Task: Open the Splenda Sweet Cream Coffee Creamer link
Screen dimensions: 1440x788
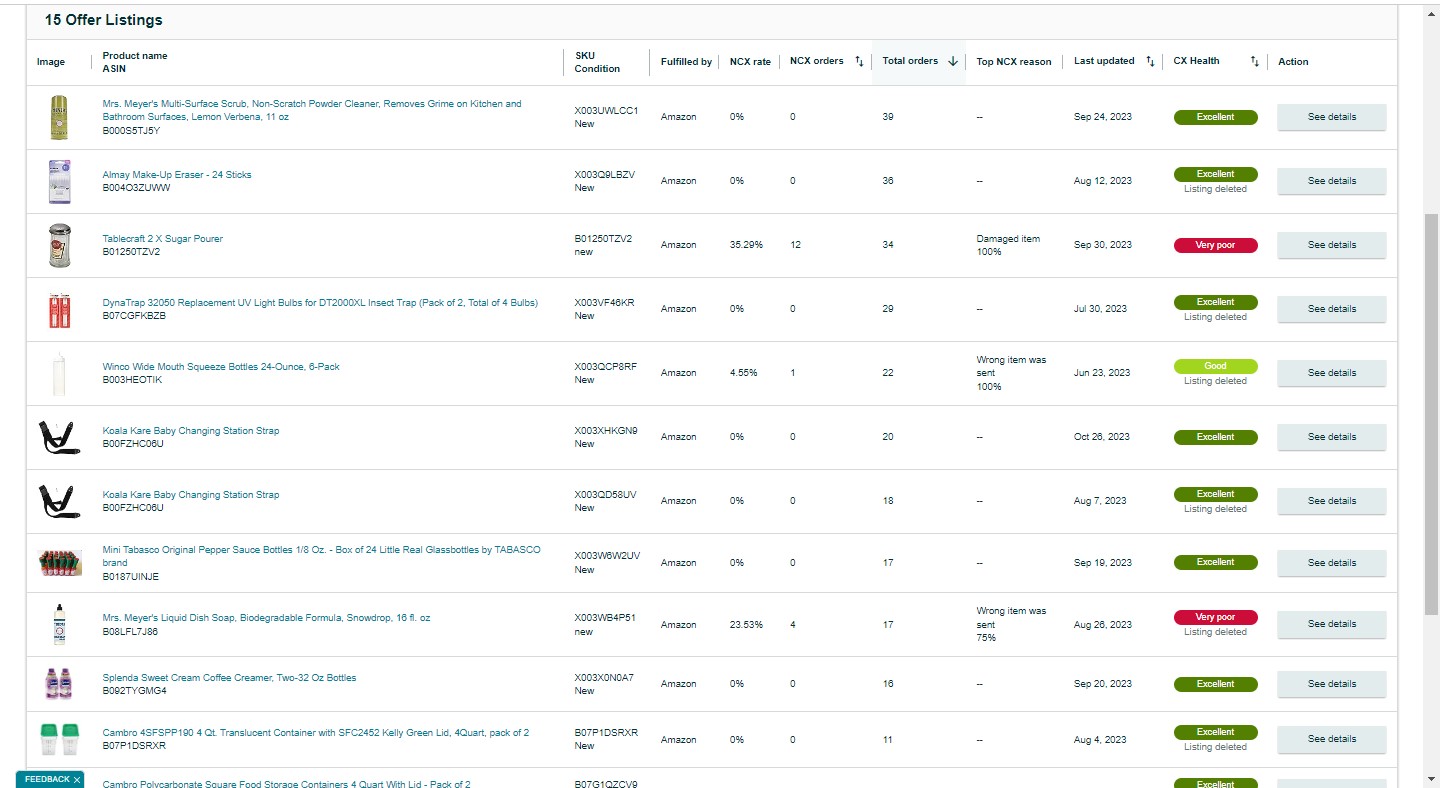Action: [x=229, y=678]
